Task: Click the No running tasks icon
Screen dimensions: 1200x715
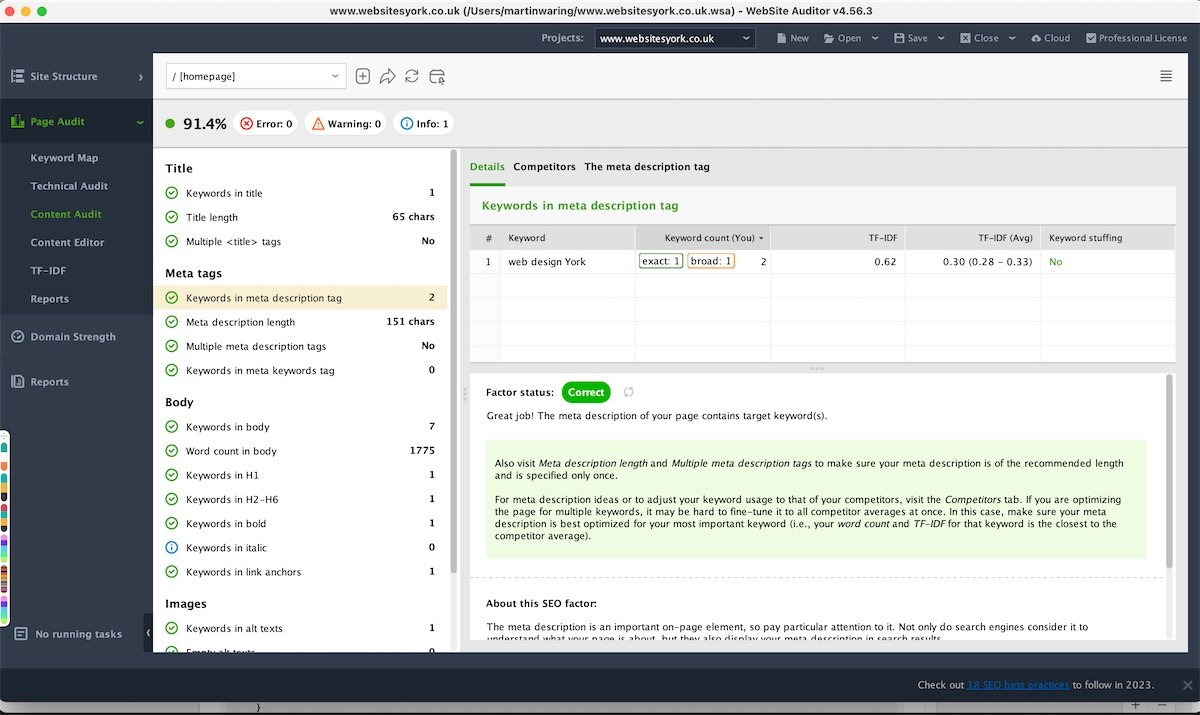Action: tap(21, 634)
